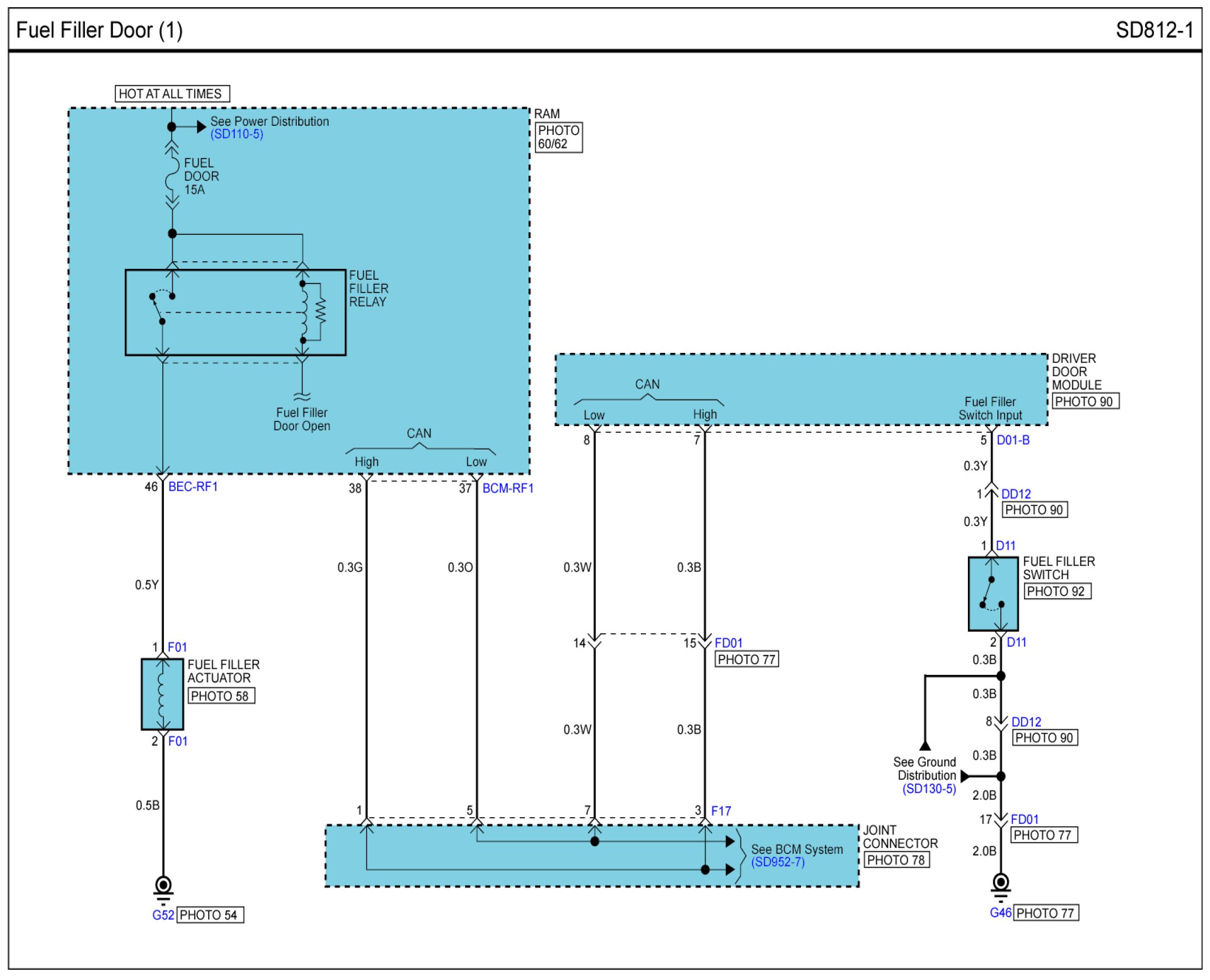Viewport: 1210px width, 980px height.
Task: Open the SD130-5 ground distribution link
Action: [x=929, y=789]
